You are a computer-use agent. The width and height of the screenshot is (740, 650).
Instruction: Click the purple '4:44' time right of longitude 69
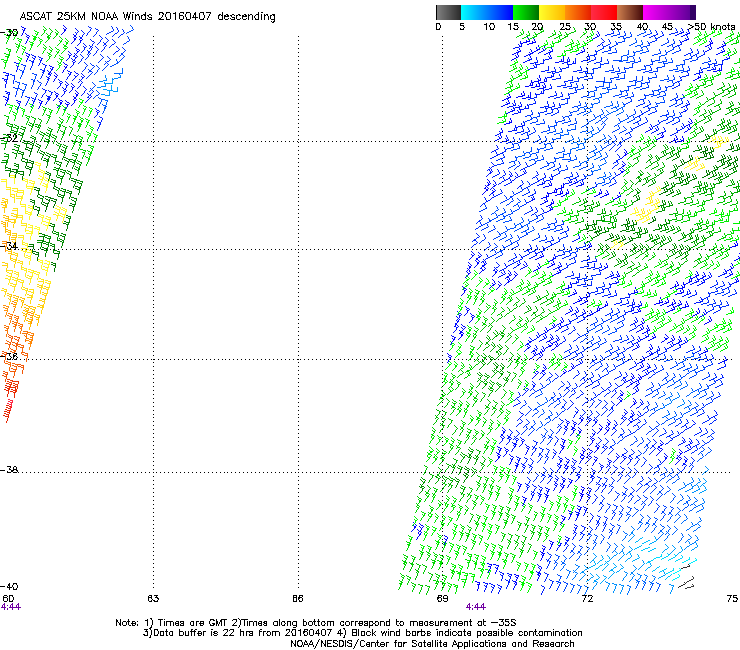(476, 607)
